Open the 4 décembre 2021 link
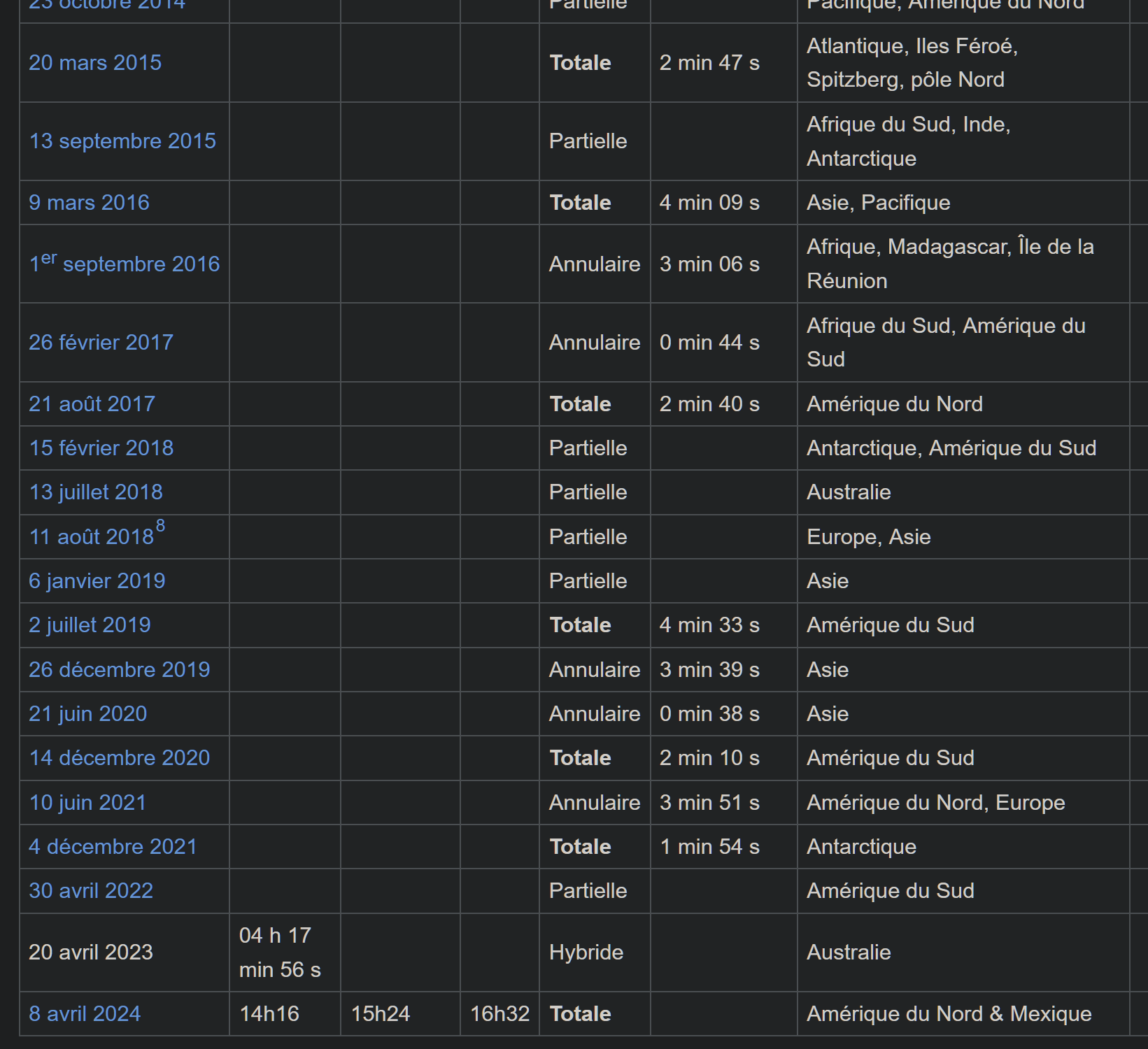 click(113, 847)
